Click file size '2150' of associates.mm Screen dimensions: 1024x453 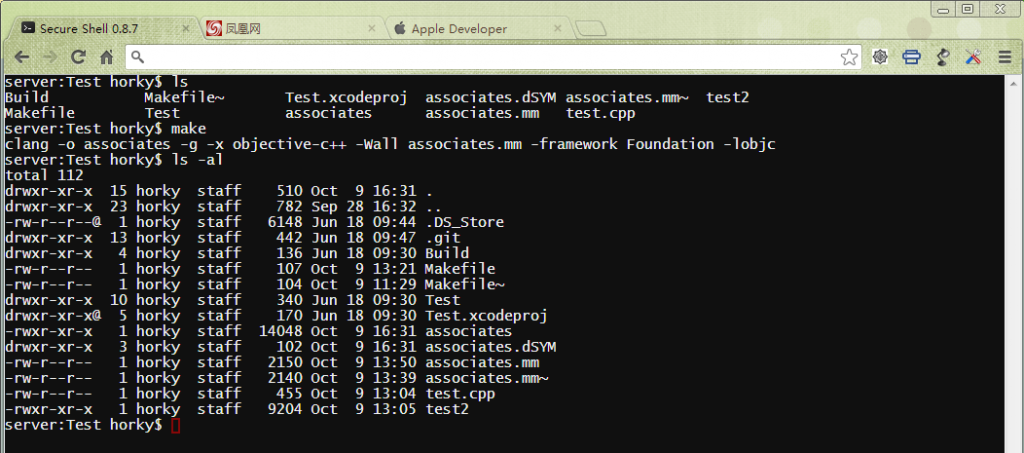[285, 363]
